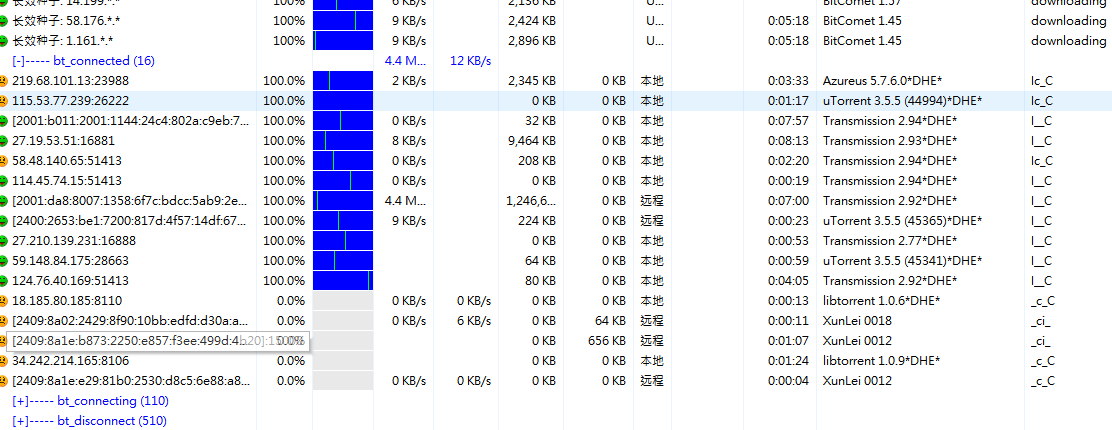The image size is (1112, 430).
Task: Click status icon of peer 34.242.214.165:8106
Action: [4, 361]
